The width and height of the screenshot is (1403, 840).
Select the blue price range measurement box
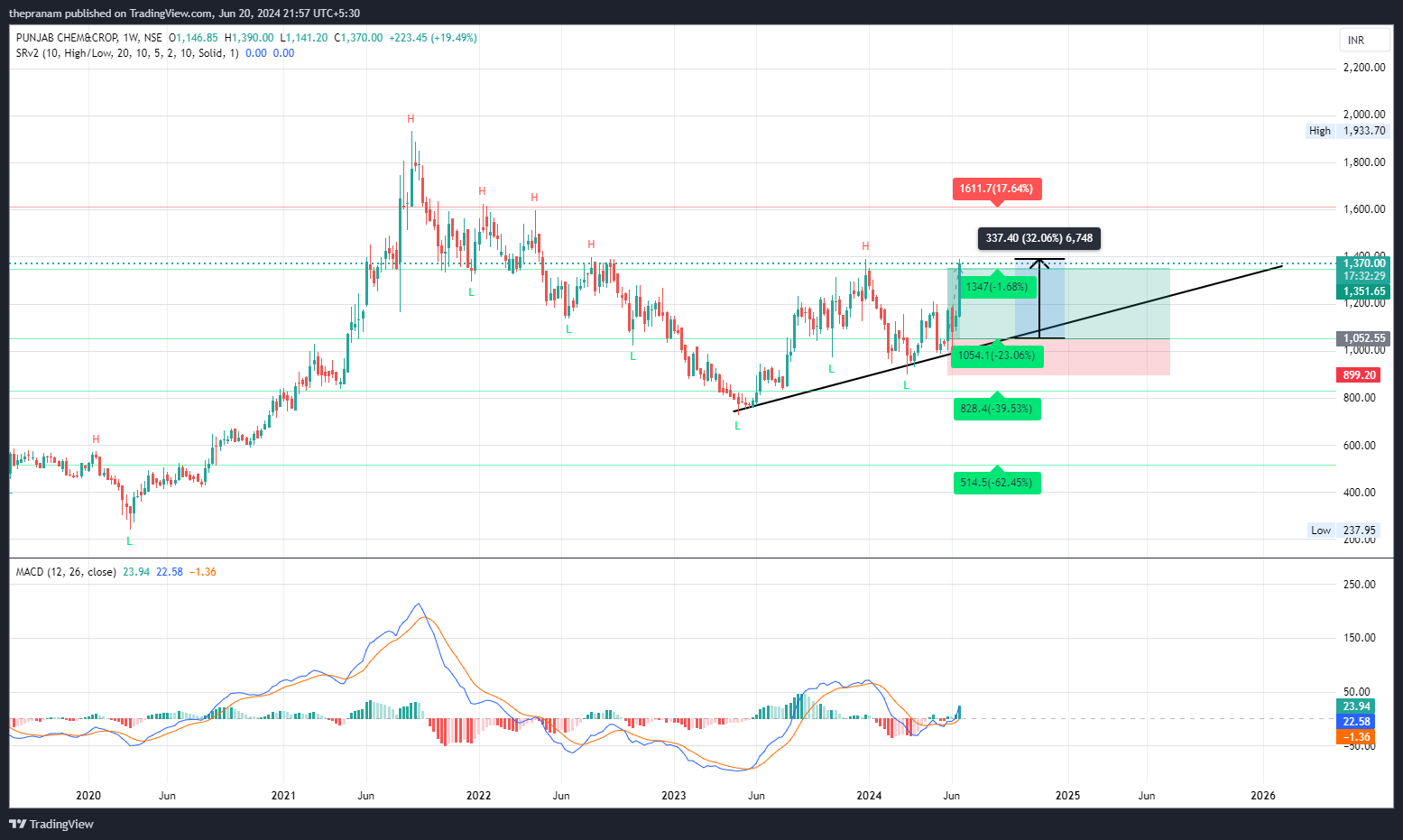pyautogui.click(x=1039, y=300)
